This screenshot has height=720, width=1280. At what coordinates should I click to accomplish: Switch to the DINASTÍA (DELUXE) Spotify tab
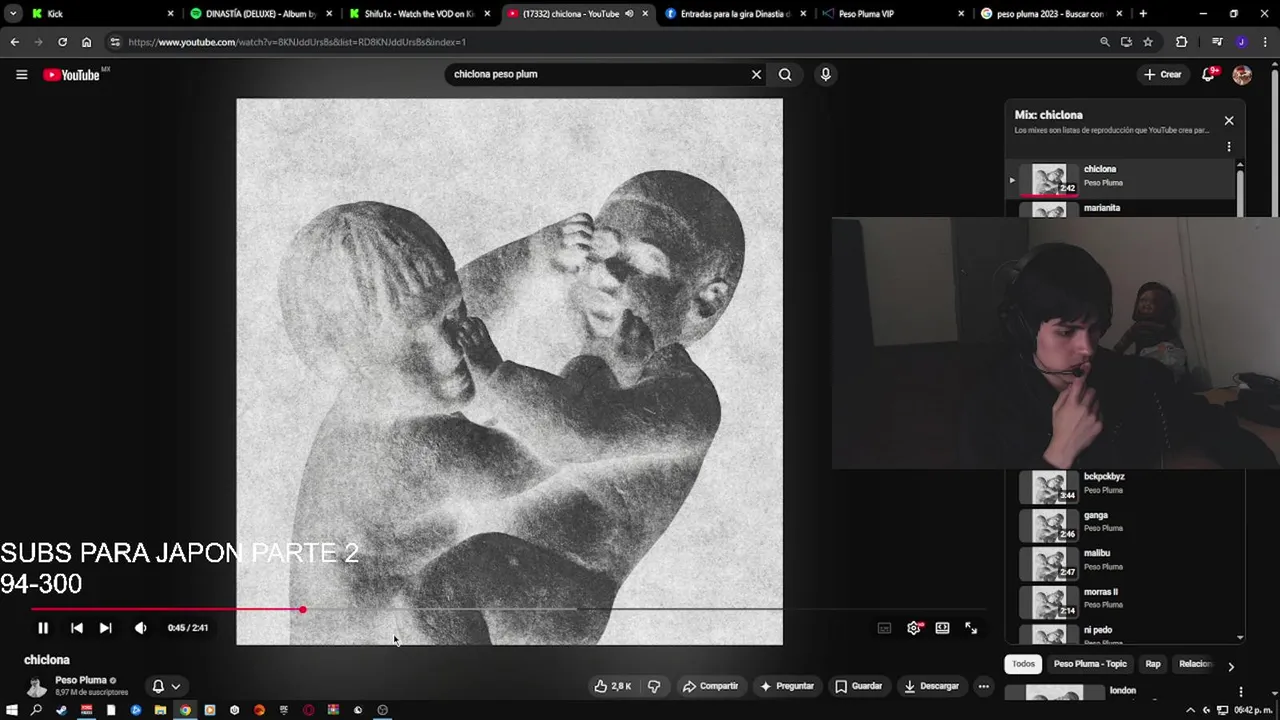point(260,14)
